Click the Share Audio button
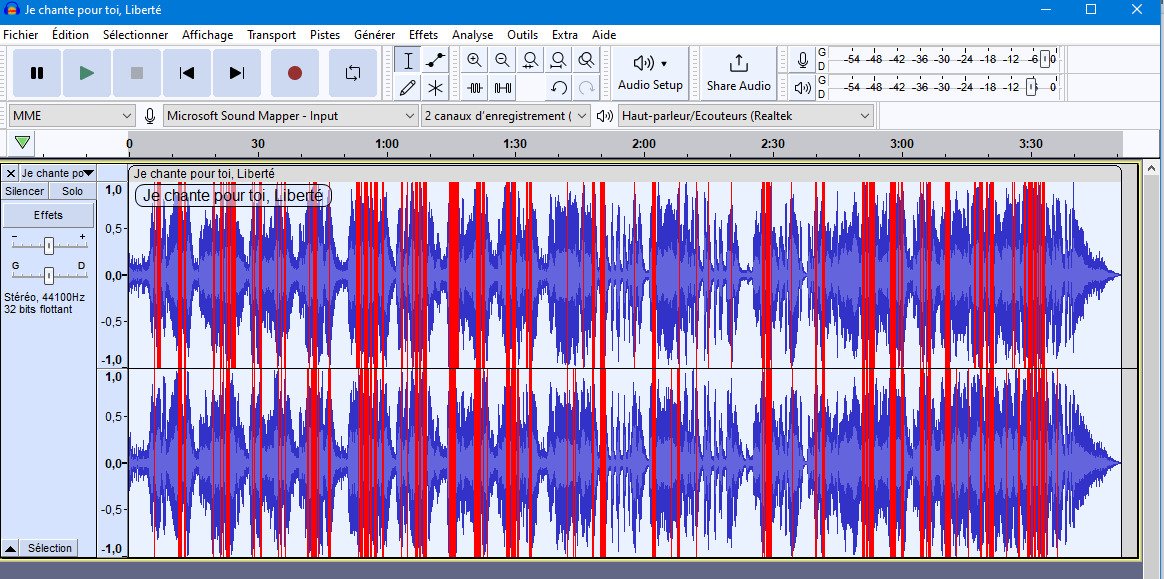This screenshot has height=579, width=1164. (x=738, y=73)
